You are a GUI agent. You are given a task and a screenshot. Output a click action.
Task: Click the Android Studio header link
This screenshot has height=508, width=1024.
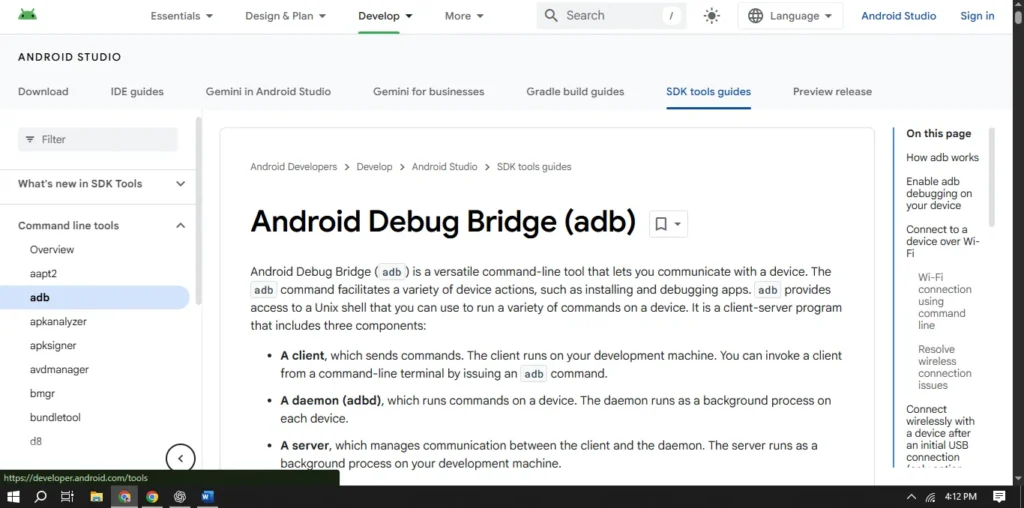899,16
